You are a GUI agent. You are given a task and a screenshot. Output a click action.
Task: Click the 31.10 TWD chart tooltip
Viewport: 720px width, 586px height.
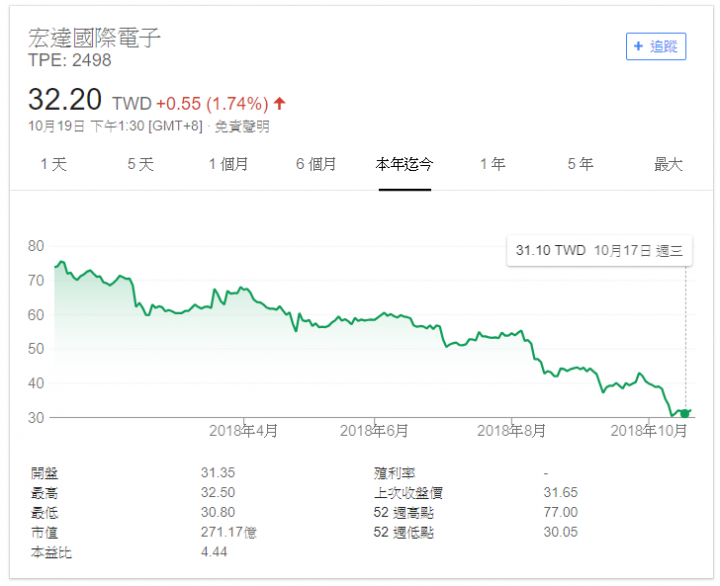(599, 251)
